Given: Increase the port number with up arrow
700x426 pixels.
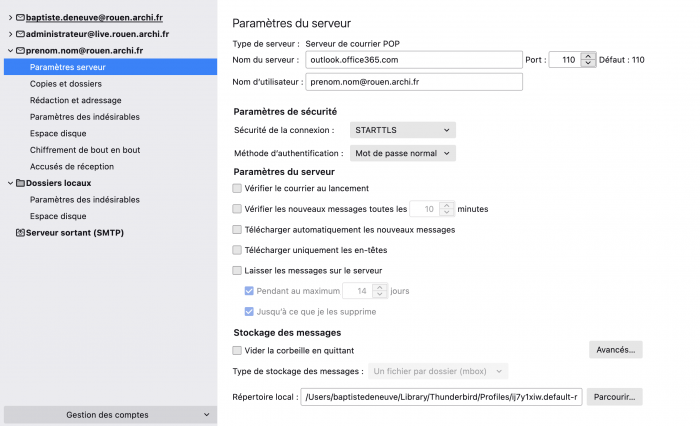Looking at the screenshot, I should [588, 56].
